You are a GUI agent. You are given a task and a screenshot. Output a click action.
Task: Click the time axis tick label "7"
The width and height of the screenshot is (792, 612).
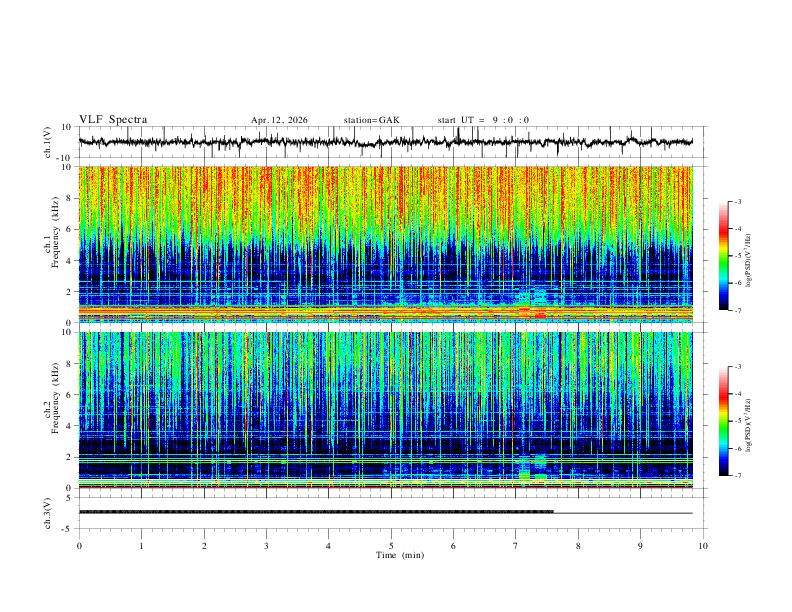pos(515,546)
